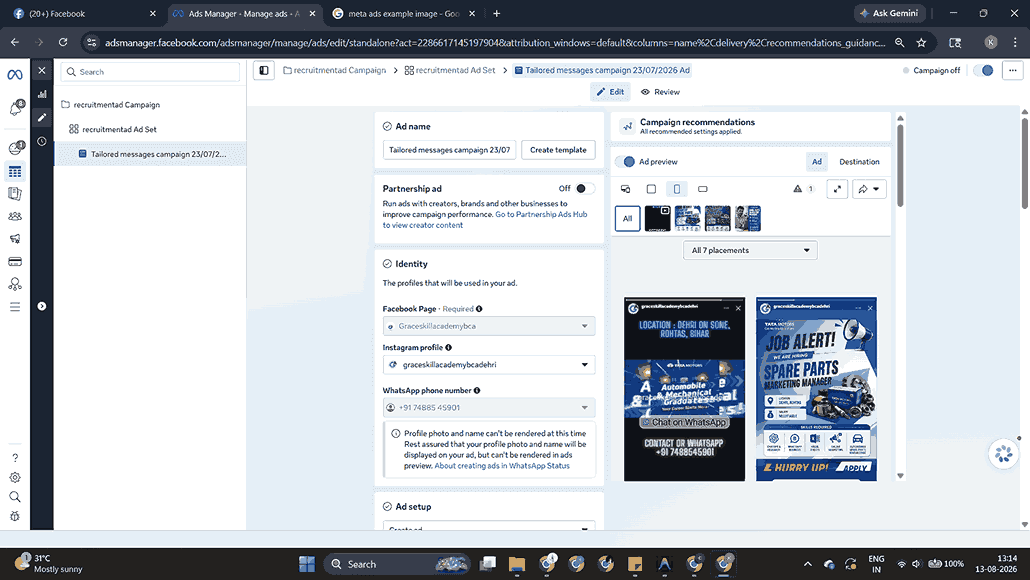Toggle the Campaign off switch
This screenshot has height=580, width=1030.
pyautogui.click(x=983, y=70)
